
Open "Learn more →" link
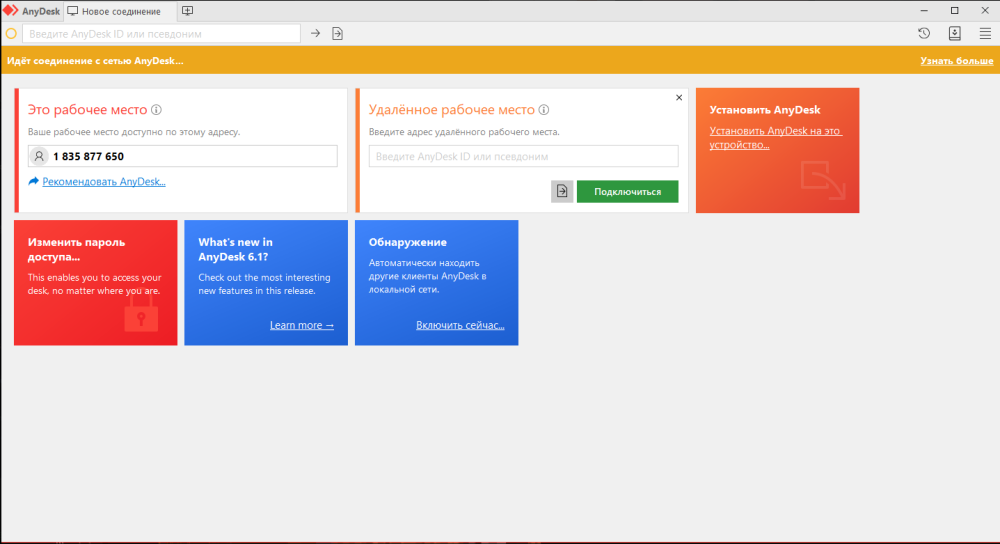tap(302, 325)
